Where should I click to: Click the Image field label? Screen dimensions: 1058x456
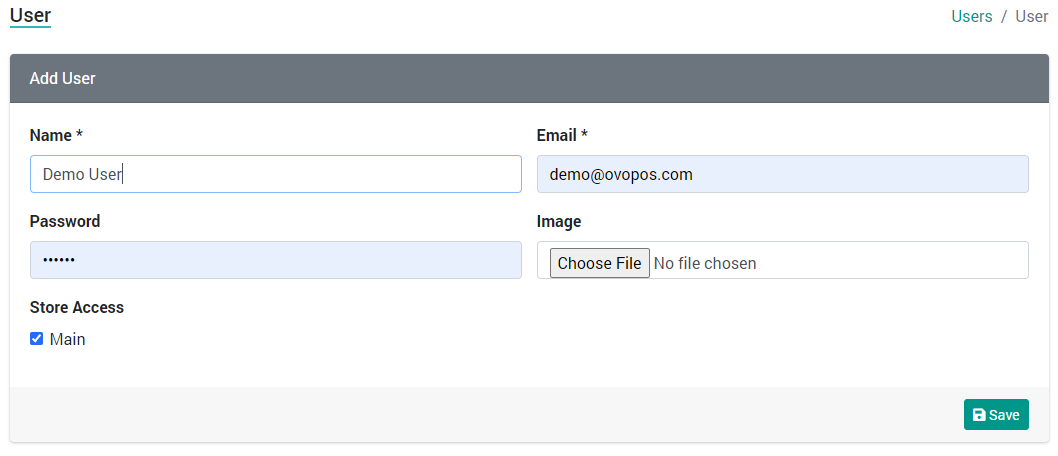559,221
